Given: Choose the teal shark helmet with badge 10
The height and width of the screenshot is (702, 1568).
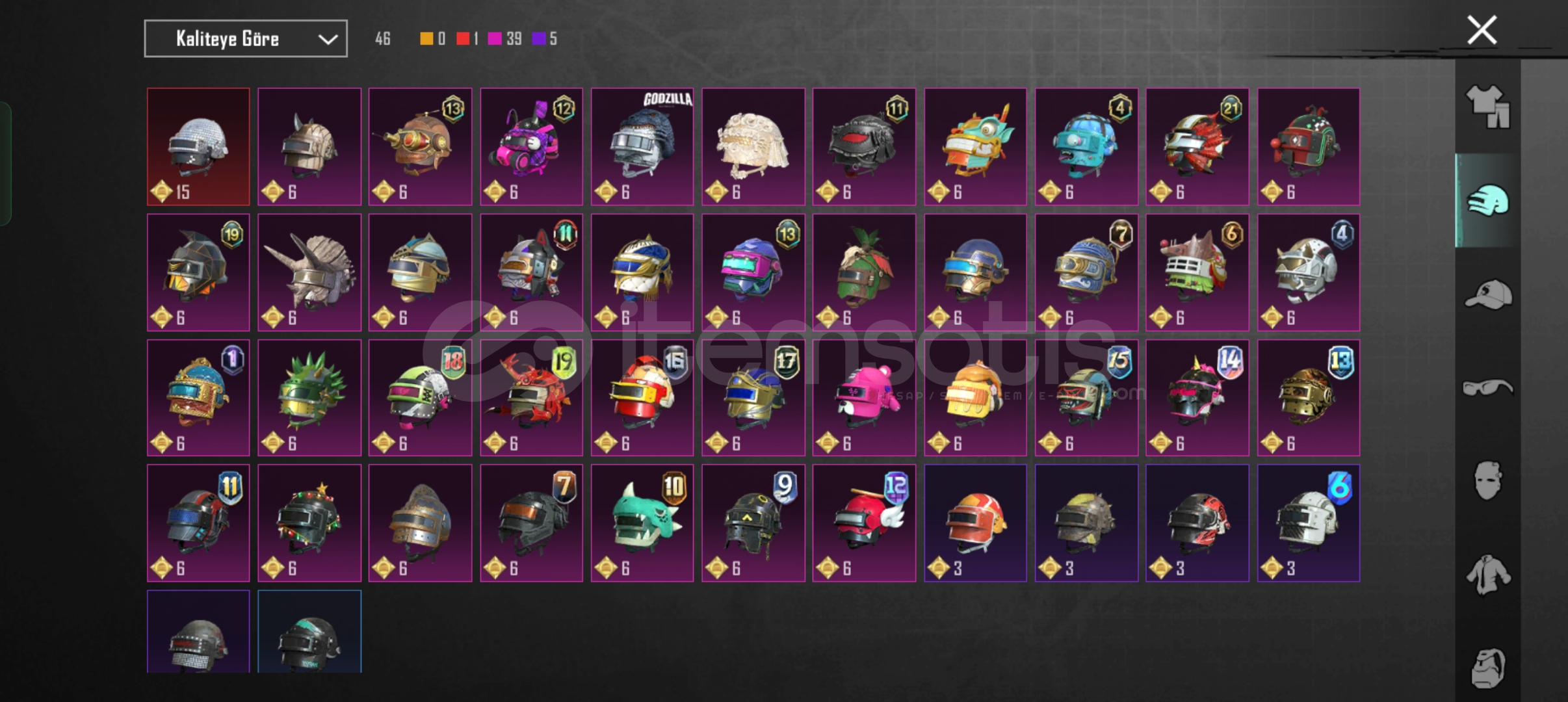Looking at the screenshot, I should (642, 523).
